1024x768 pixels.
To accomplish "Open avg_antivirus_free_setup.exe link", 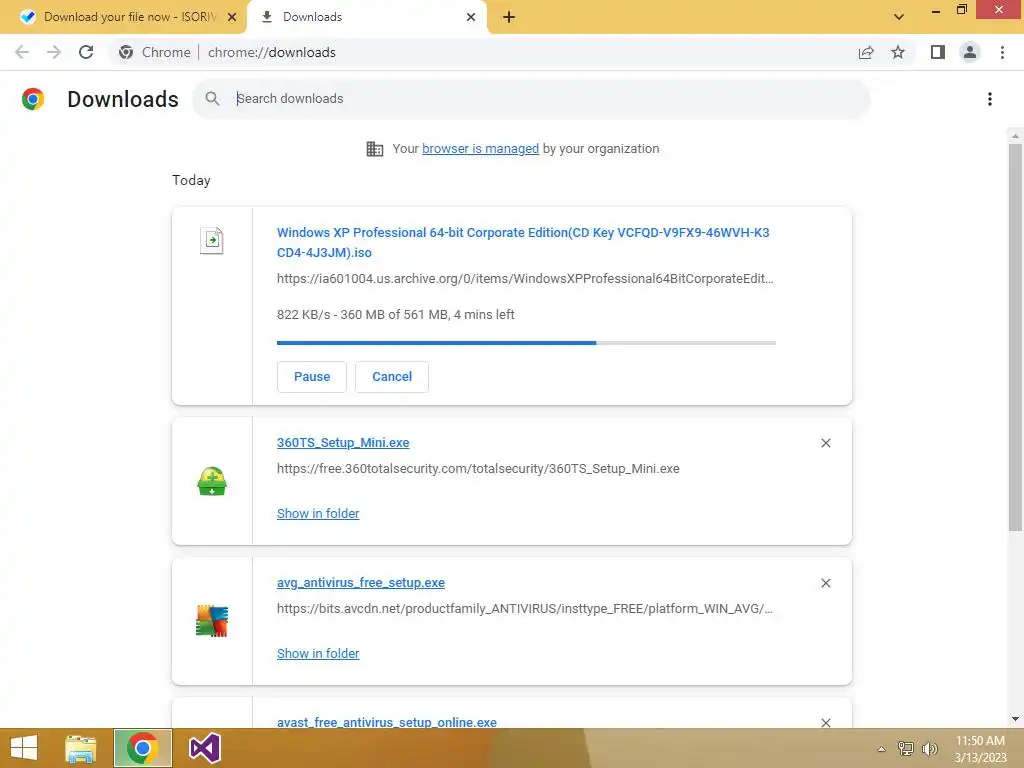I will point(360,583).
